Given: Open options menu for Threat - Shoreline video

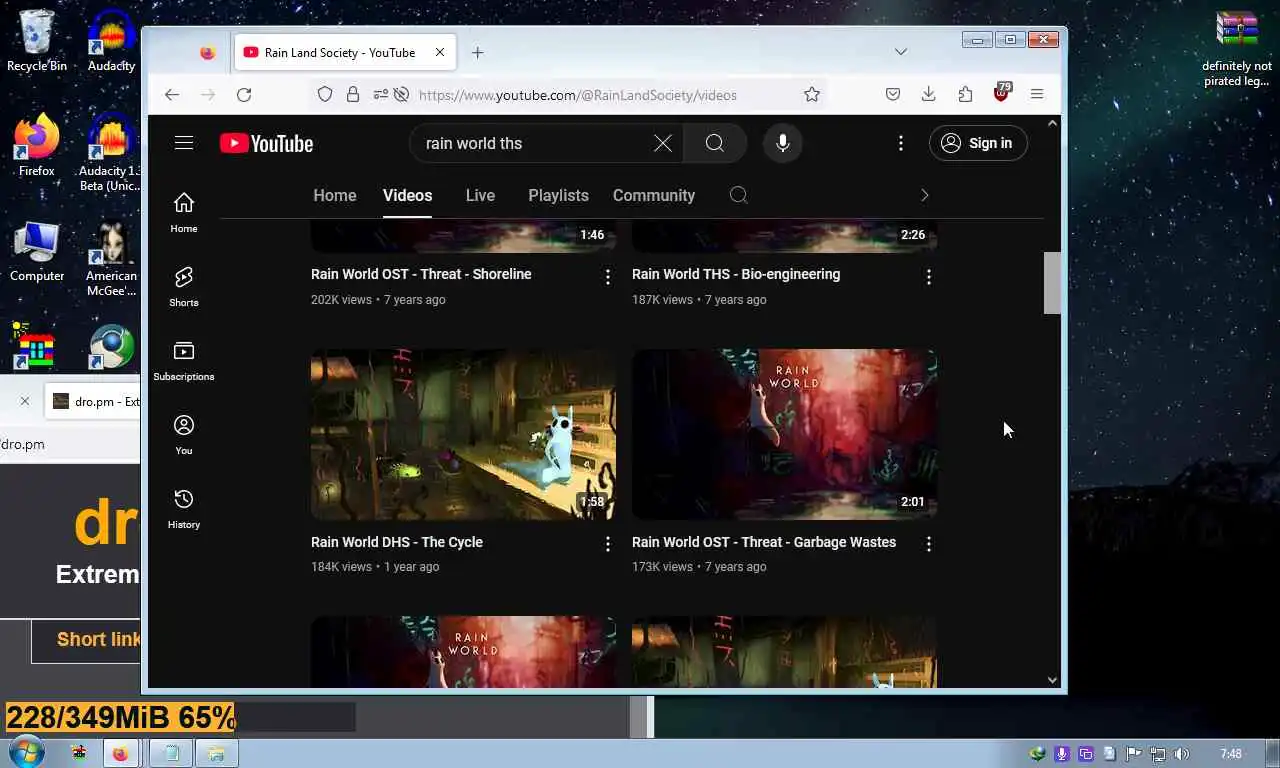Looking at the screenshot, I should [x=607, y=277].
